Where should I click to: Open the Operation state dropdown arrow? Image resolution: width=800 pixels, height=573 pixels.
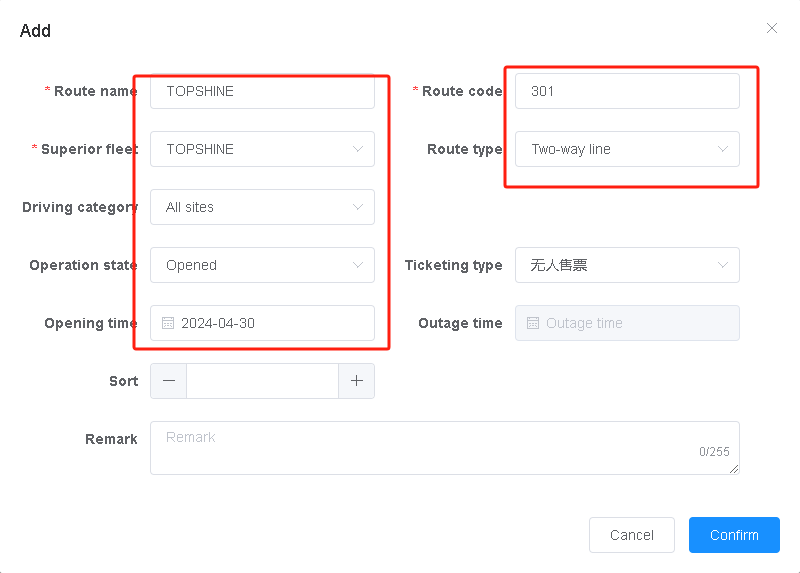(358, 265)
